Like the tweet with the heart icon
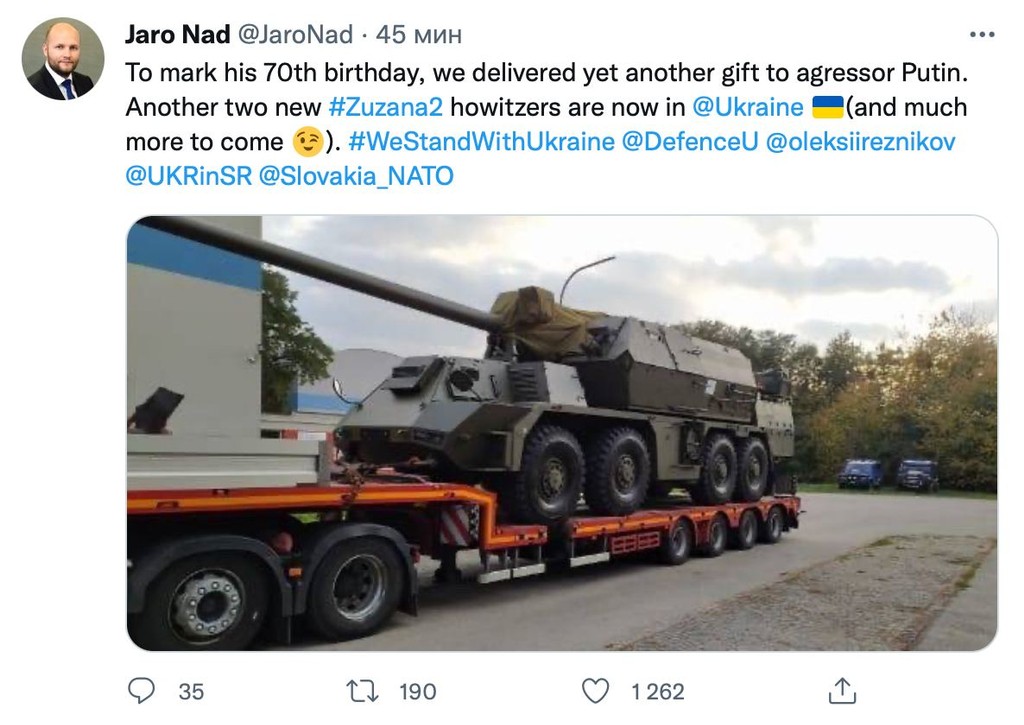1024x725 pixels. [x=595, y=691]
